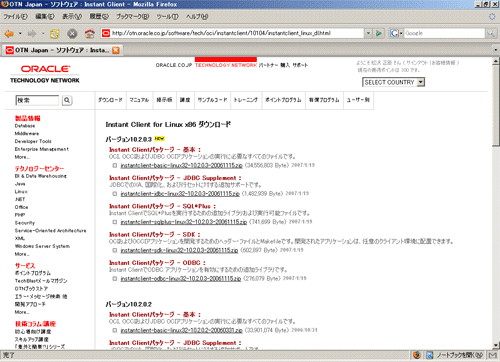Toggle checkbox for instantclient-basic-linux32-10.2.0.3 zip
500x362 pixels.
[x=115, y=166]
